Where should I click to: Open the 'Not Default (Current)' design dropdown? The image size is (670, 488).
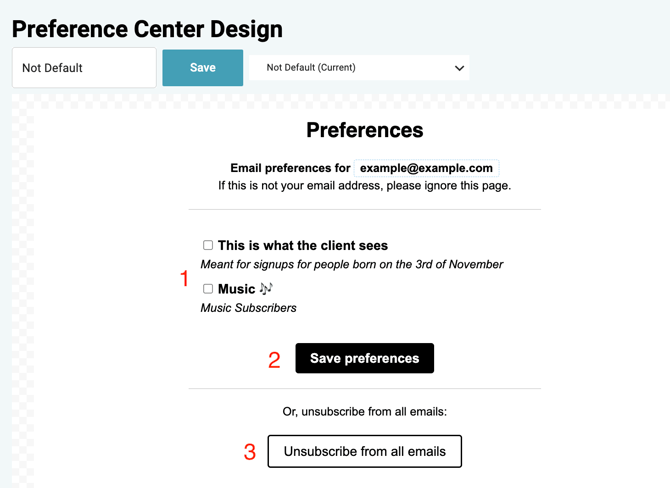pos(358,68)
